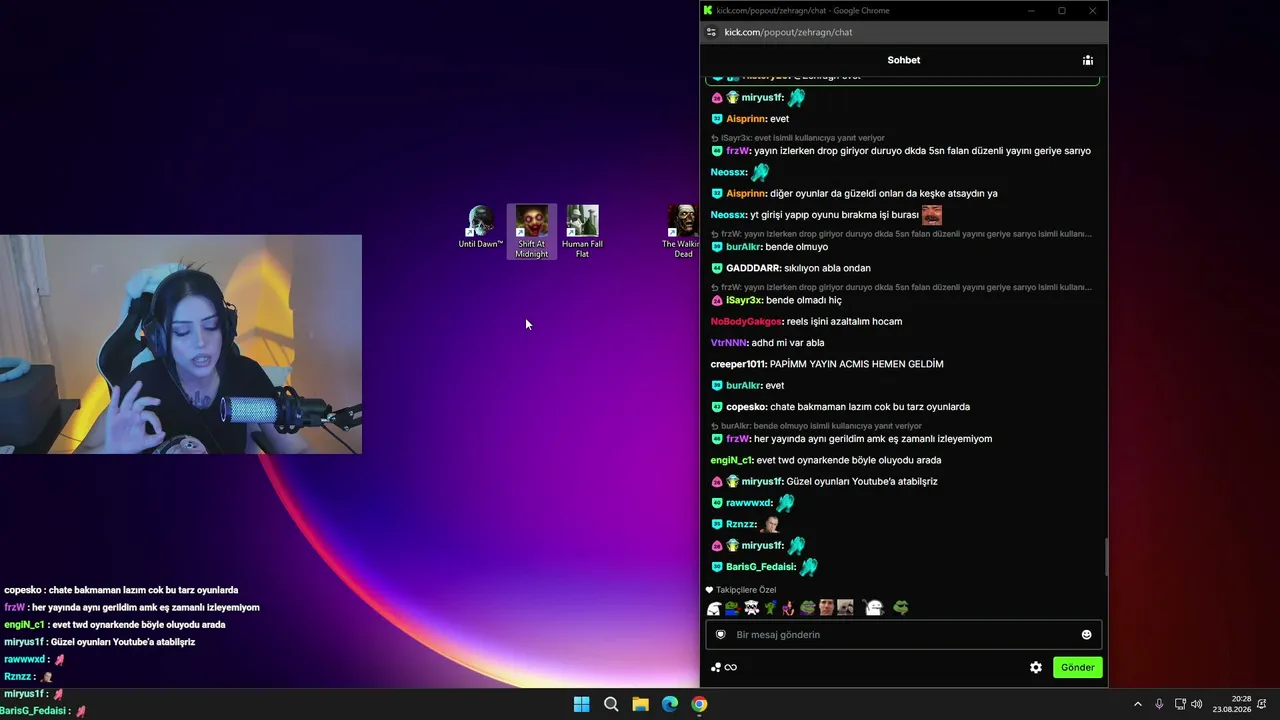Open File Explorer from the taskbar
Image resolution: width=1280 pixels, height=720 pixels.
point(640,704)
